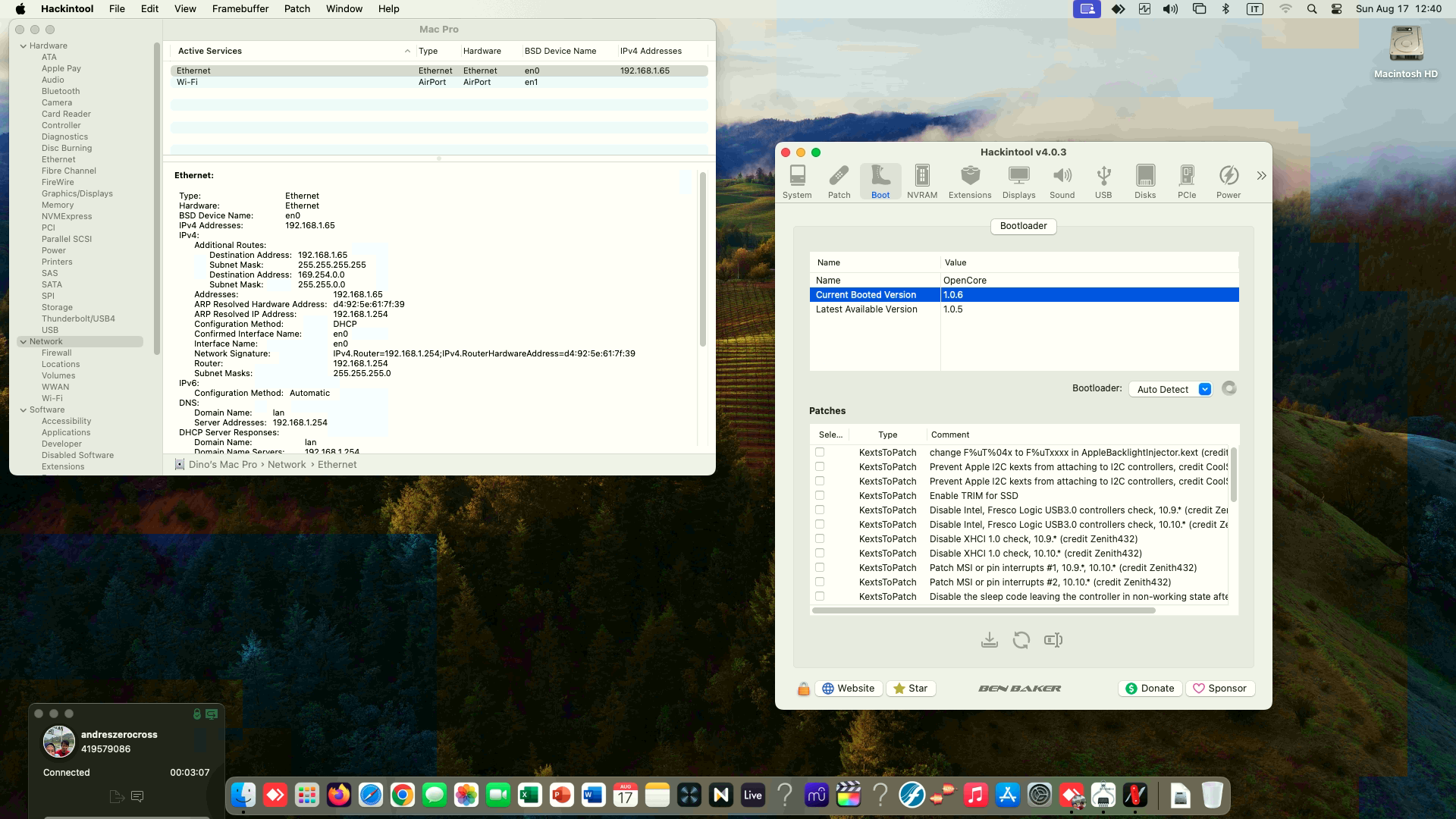1456x819 pixels.
Task: Select Bluetooth in System Information sidebar
Action: tap(61, 91)
